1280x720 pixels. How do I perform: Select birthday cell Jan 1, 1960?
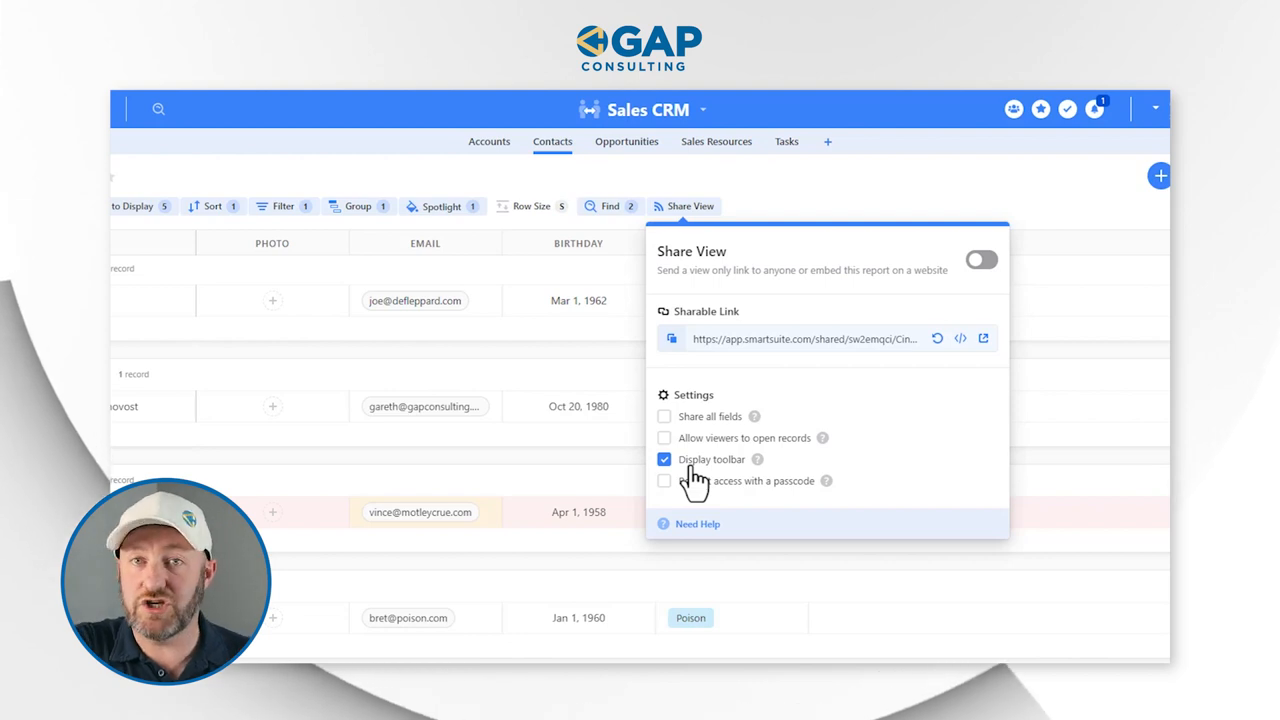[578, 618]
